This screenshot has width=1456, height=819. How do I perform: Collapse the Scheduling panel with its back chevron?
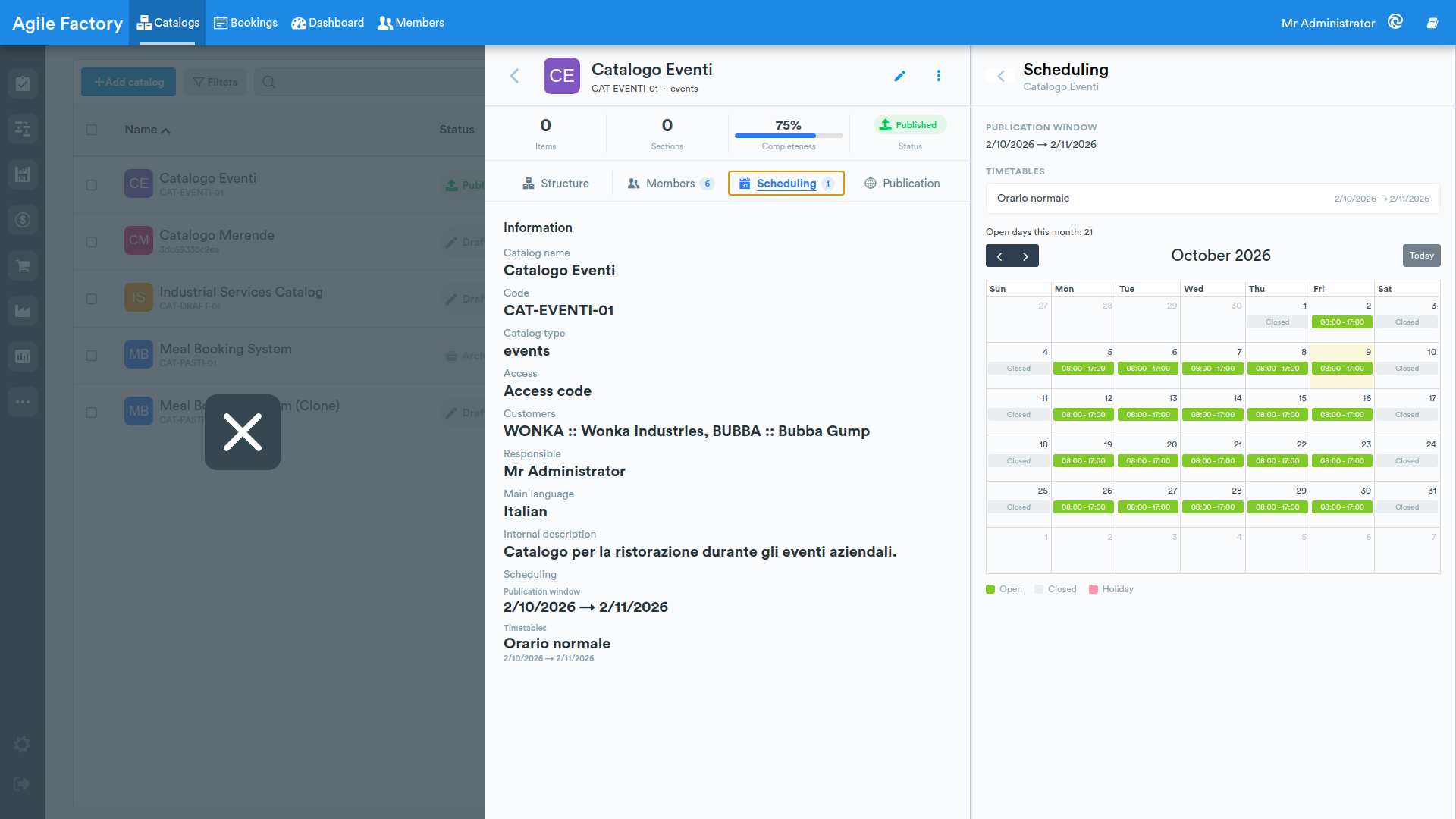coord(1001,76)
